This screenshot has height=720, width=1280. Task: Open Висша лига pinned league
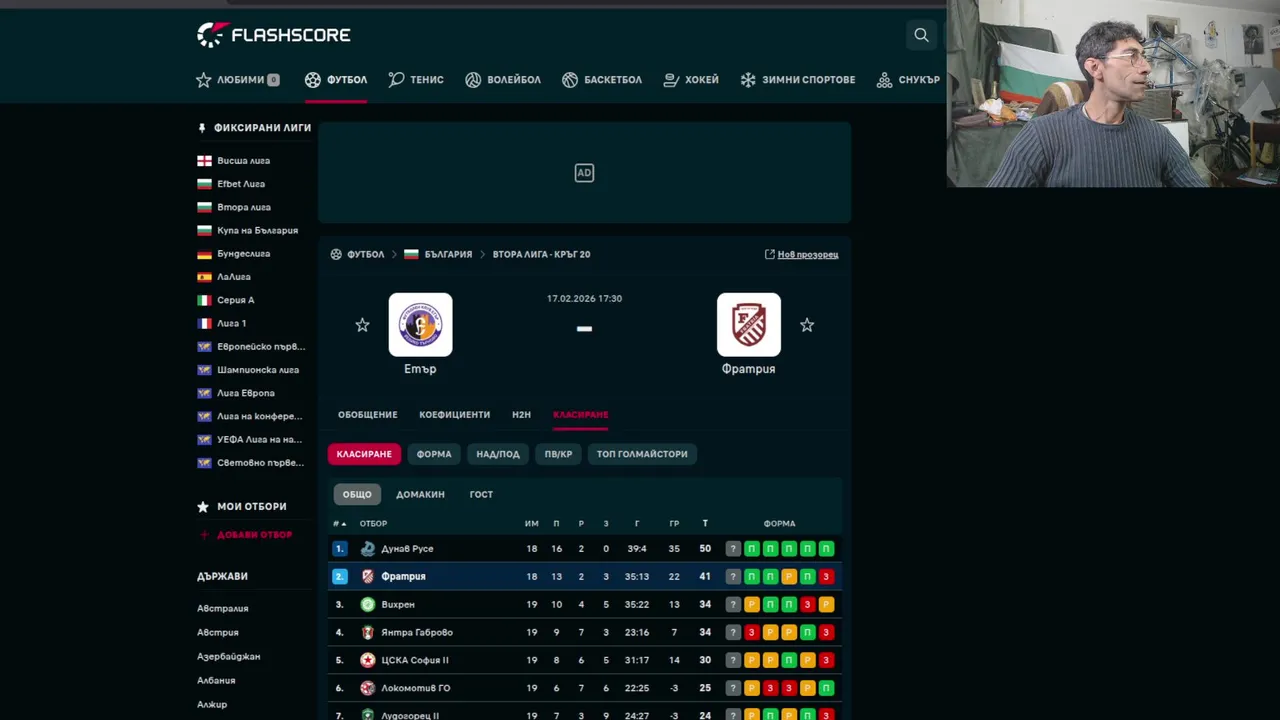[x=243, y=160]
